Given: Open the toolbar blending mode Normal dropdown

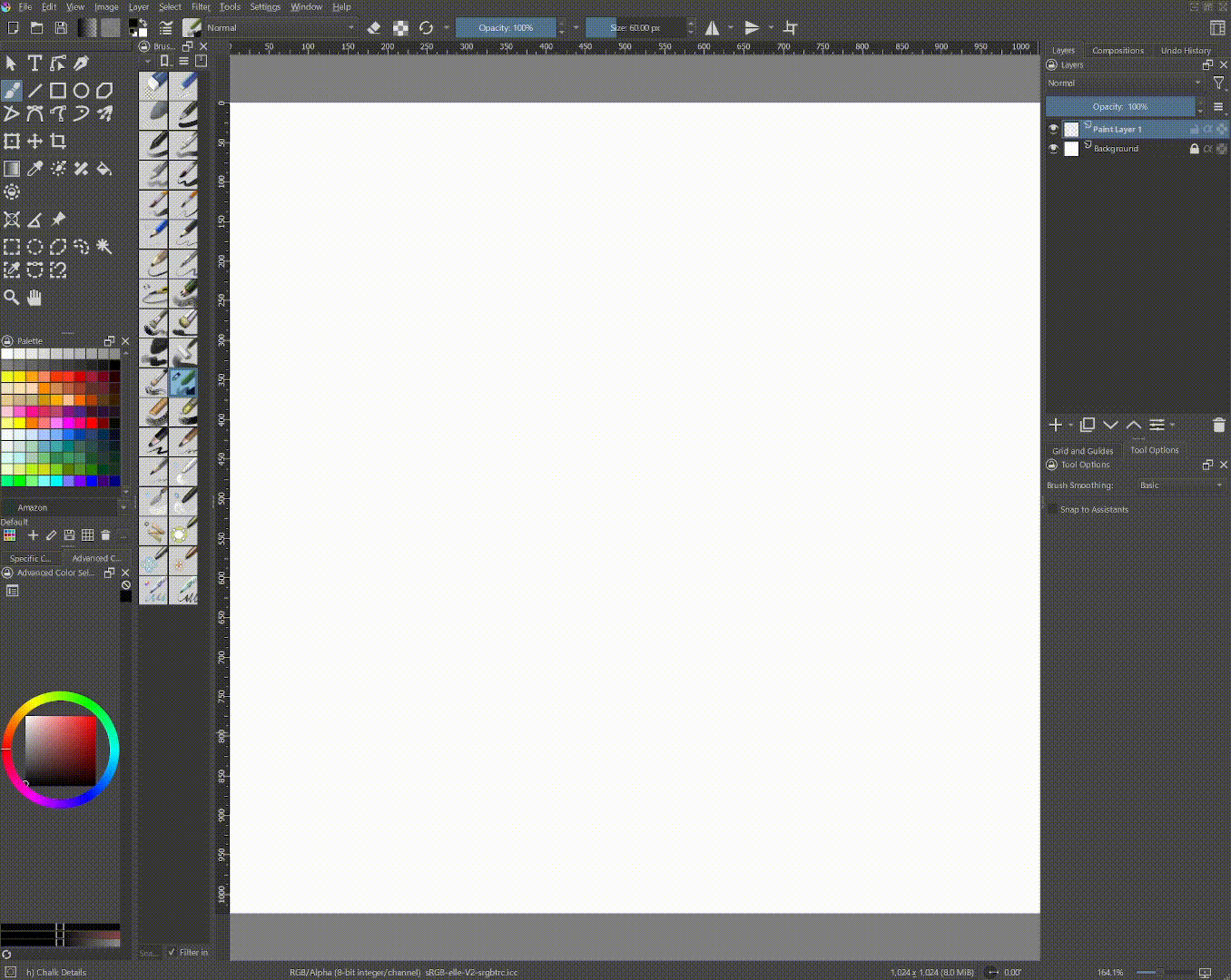Looking at the screenshot, I should point(281,28).
